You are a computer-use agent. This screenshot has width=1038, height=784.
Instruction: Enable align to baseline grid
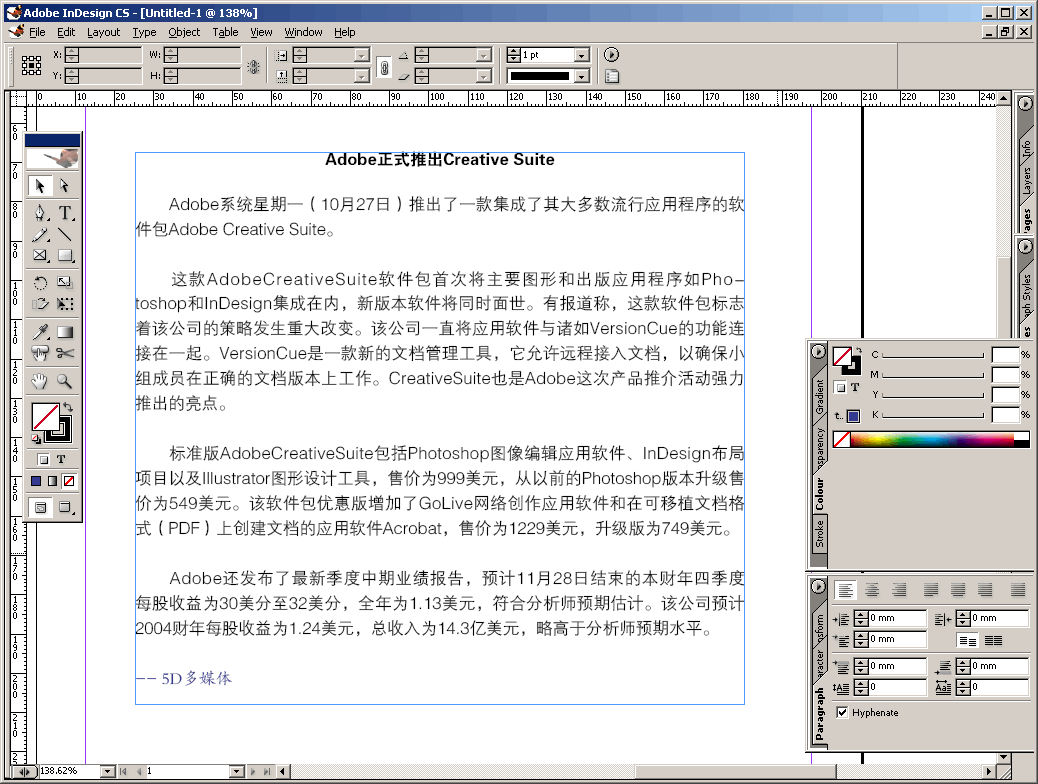[993, 640]
